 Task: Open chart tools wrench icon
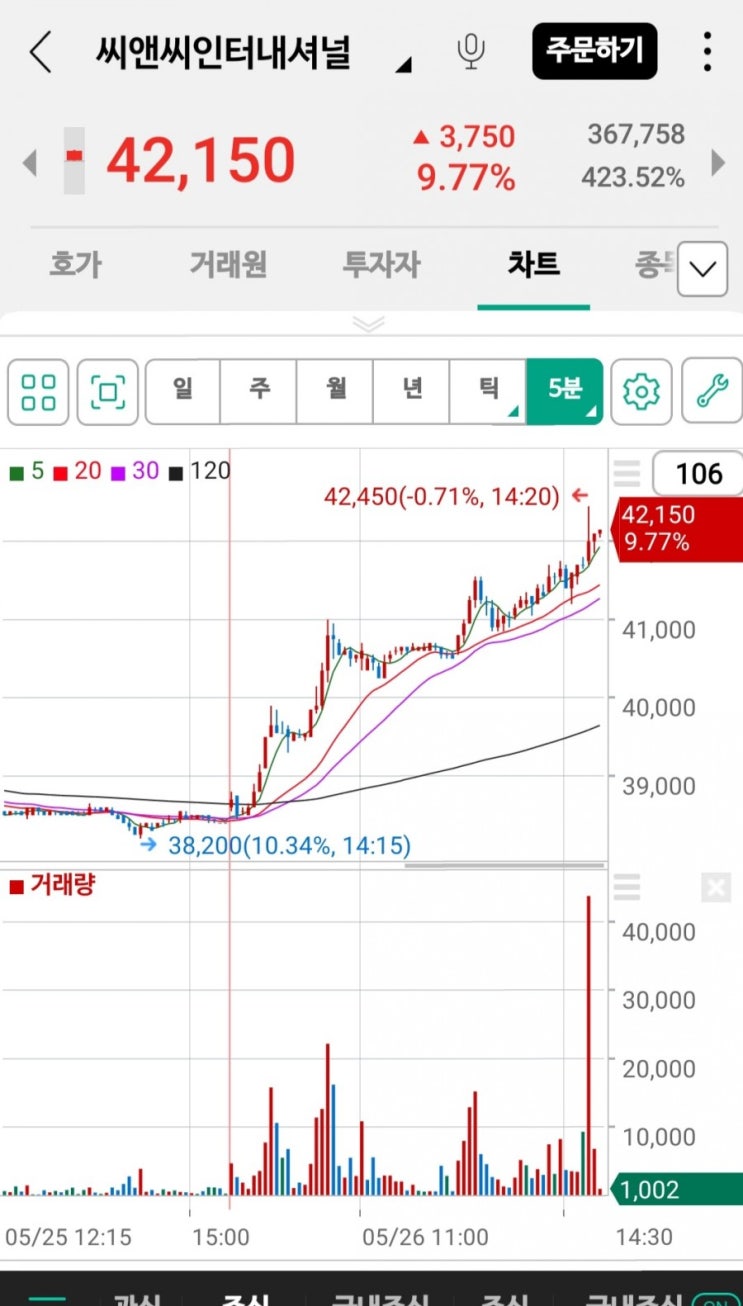(712, 391)
